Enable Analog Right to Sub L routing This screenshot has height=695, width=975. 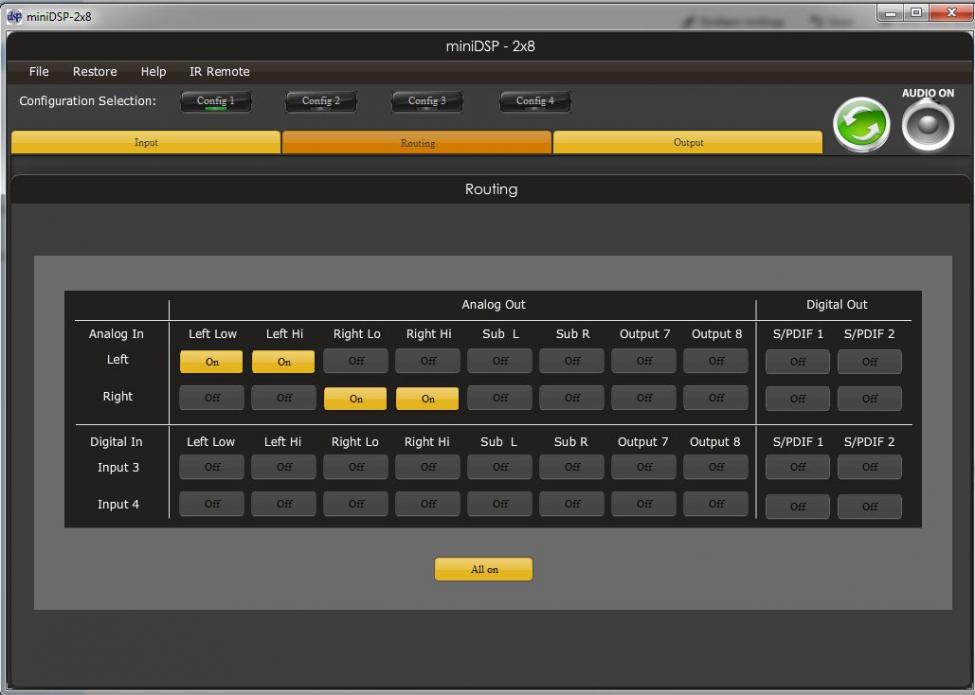coord(500,398)
